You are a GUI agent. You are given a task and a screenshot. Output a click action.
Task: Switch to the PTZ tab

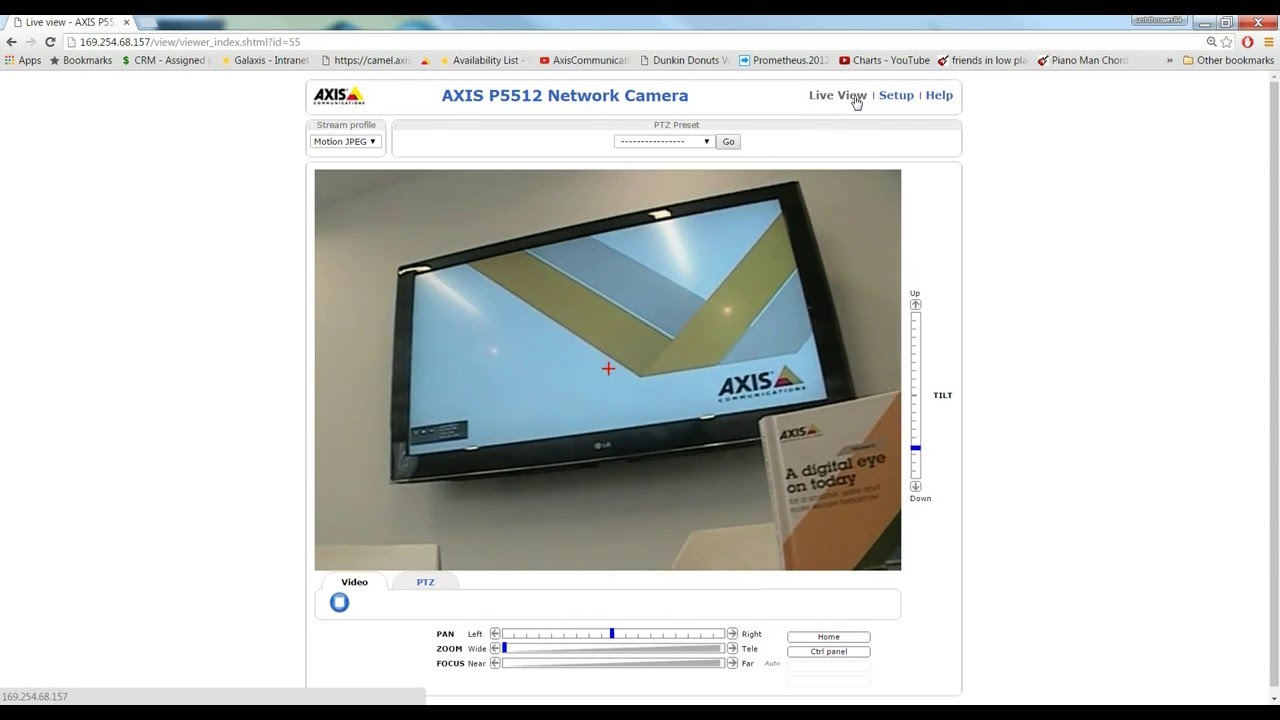[x=425, y=582]
